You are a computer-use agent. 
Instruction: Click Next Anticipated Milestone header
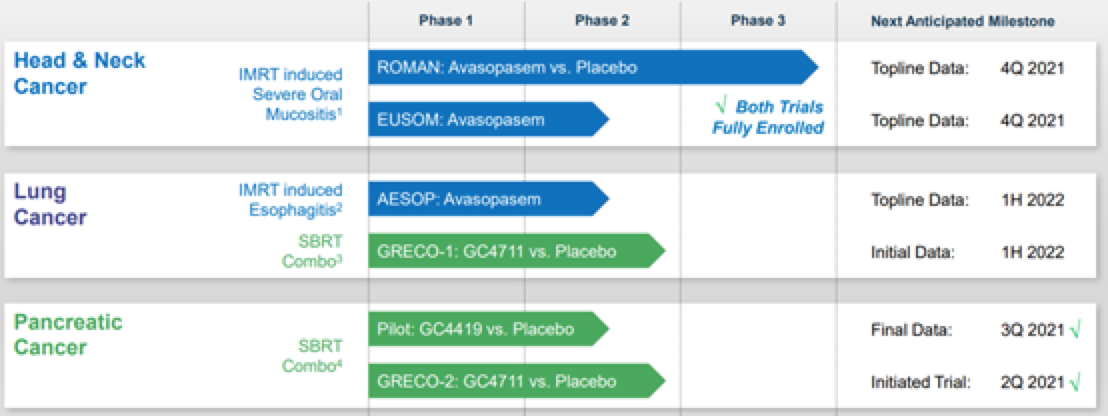tap(963, 21)
